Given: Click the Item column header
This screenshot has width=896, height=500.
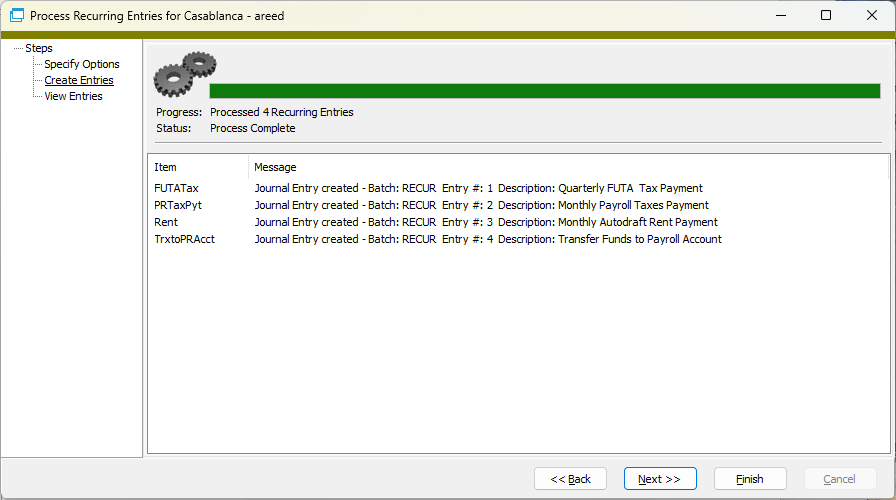Looking at the screenshot, I should coord(166,167).
